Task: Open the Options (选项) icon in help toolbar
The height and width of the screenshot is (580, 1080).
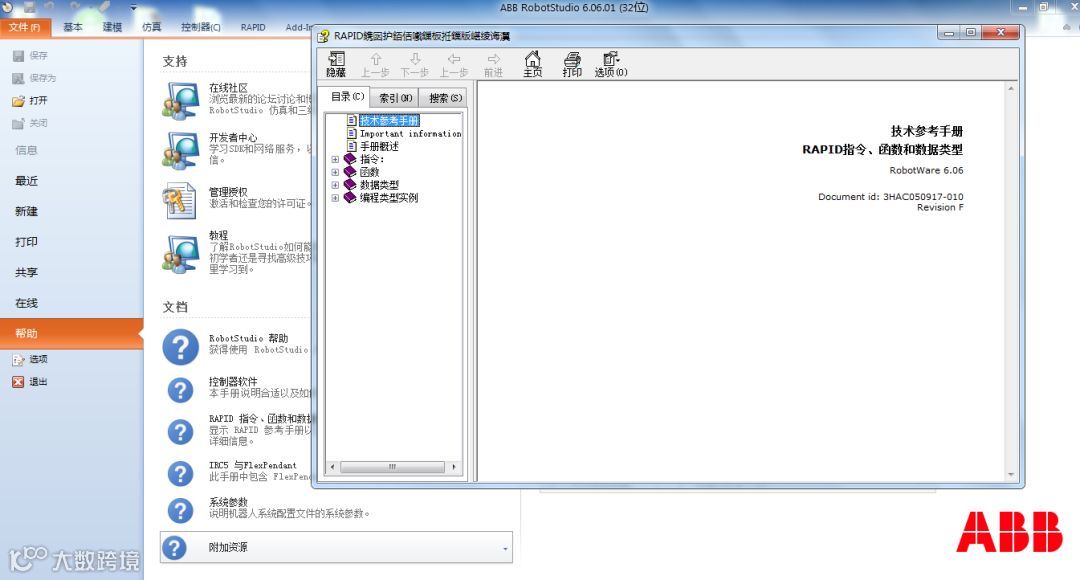Action: (x=611, y=64)
